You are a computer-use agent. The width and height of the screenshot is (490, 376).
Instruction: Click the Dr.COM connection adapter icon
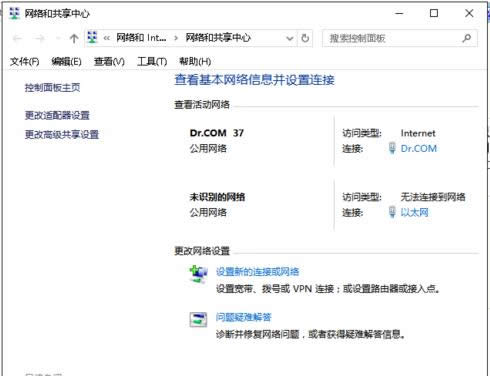coord(392,148)
